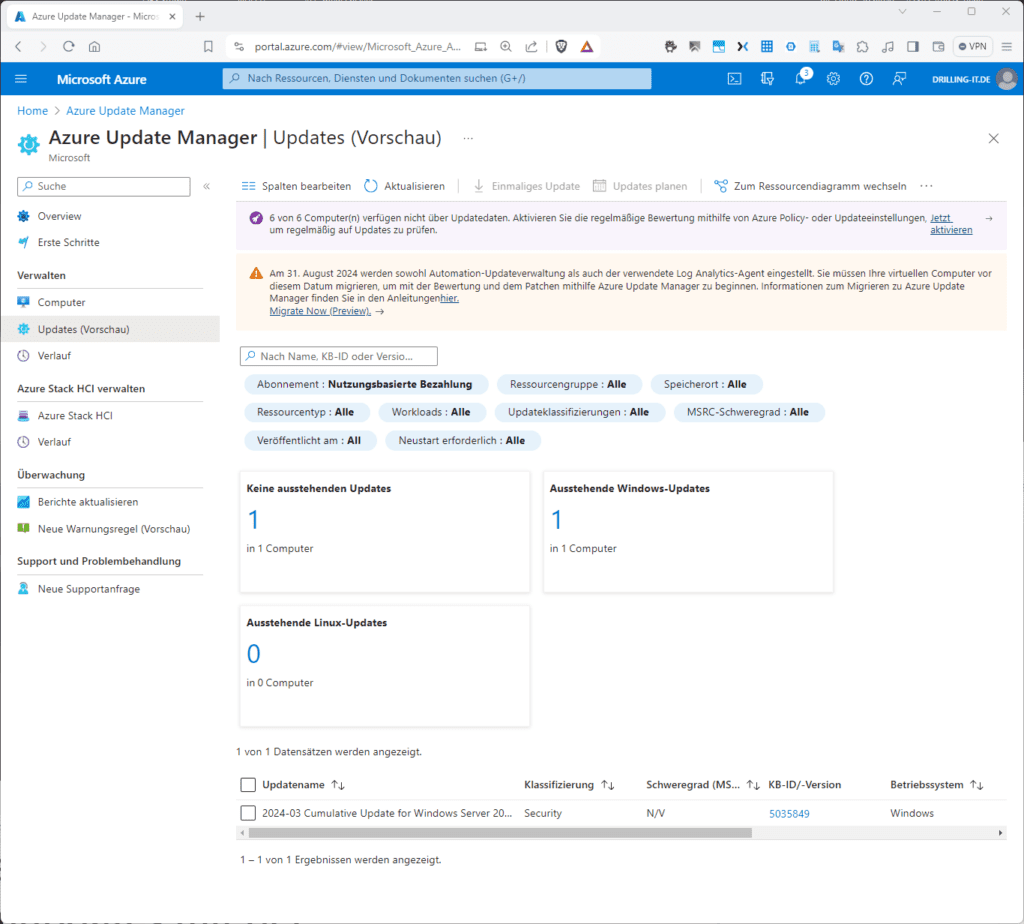Screen dimensions: 1024x924
Task: Open portal settings gear
Action: pyautogui.click(x=833, y=79)
